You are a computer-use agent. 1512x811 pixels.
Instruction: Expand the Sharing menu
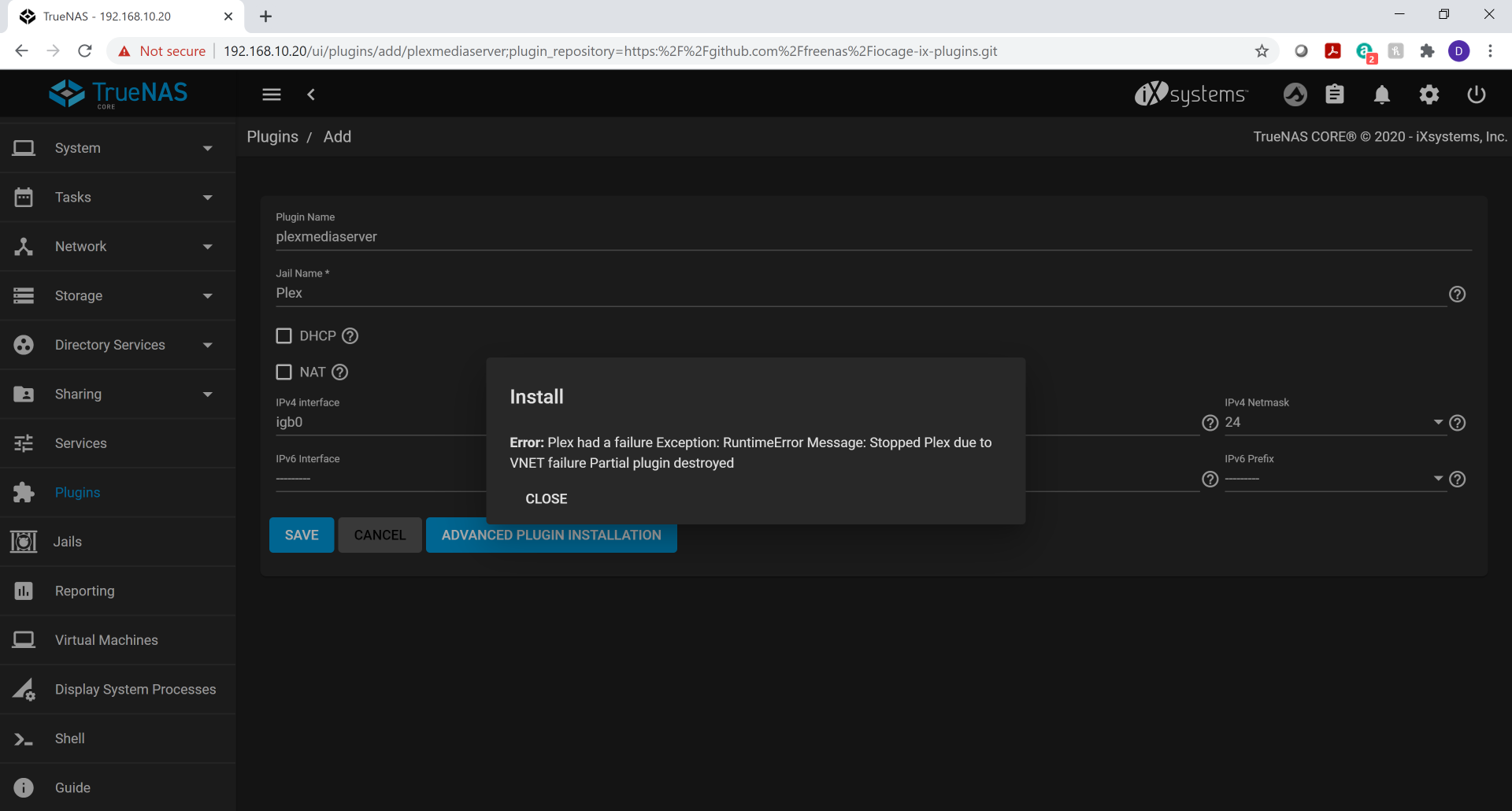pyautogui.click(x=118, y=394)
